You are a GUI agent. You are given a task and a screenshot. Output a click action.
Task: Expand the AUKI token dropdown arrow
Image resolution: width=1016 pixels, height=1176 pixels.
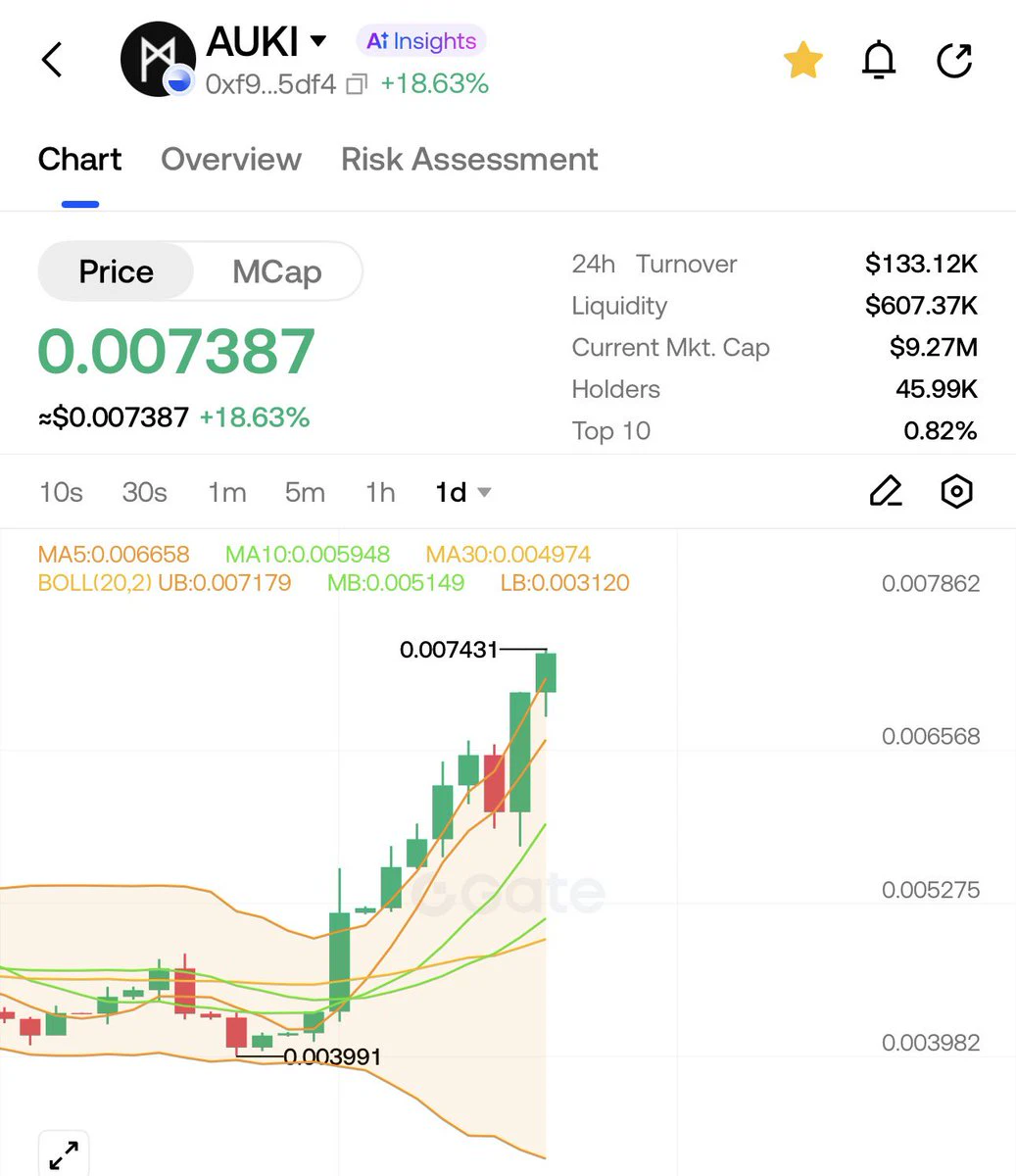(317, 41)
